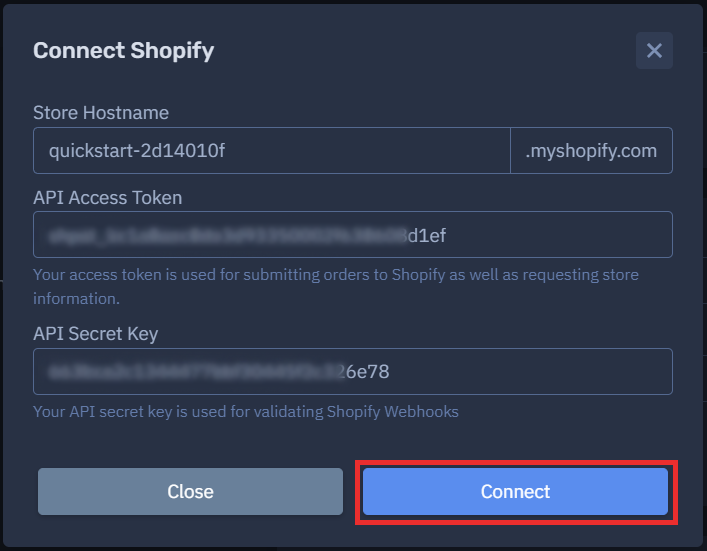
Task: Click into the API Access Token field
Action: [352, 234]
